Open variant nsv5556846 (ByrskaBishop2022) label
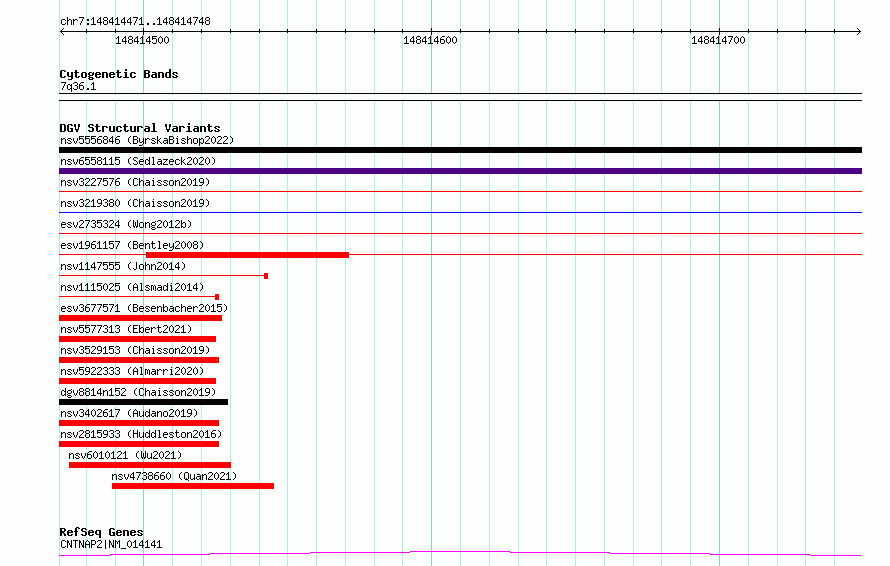This screenshot has height=566, width=890. pyautogui.click(x=147, y=140)
